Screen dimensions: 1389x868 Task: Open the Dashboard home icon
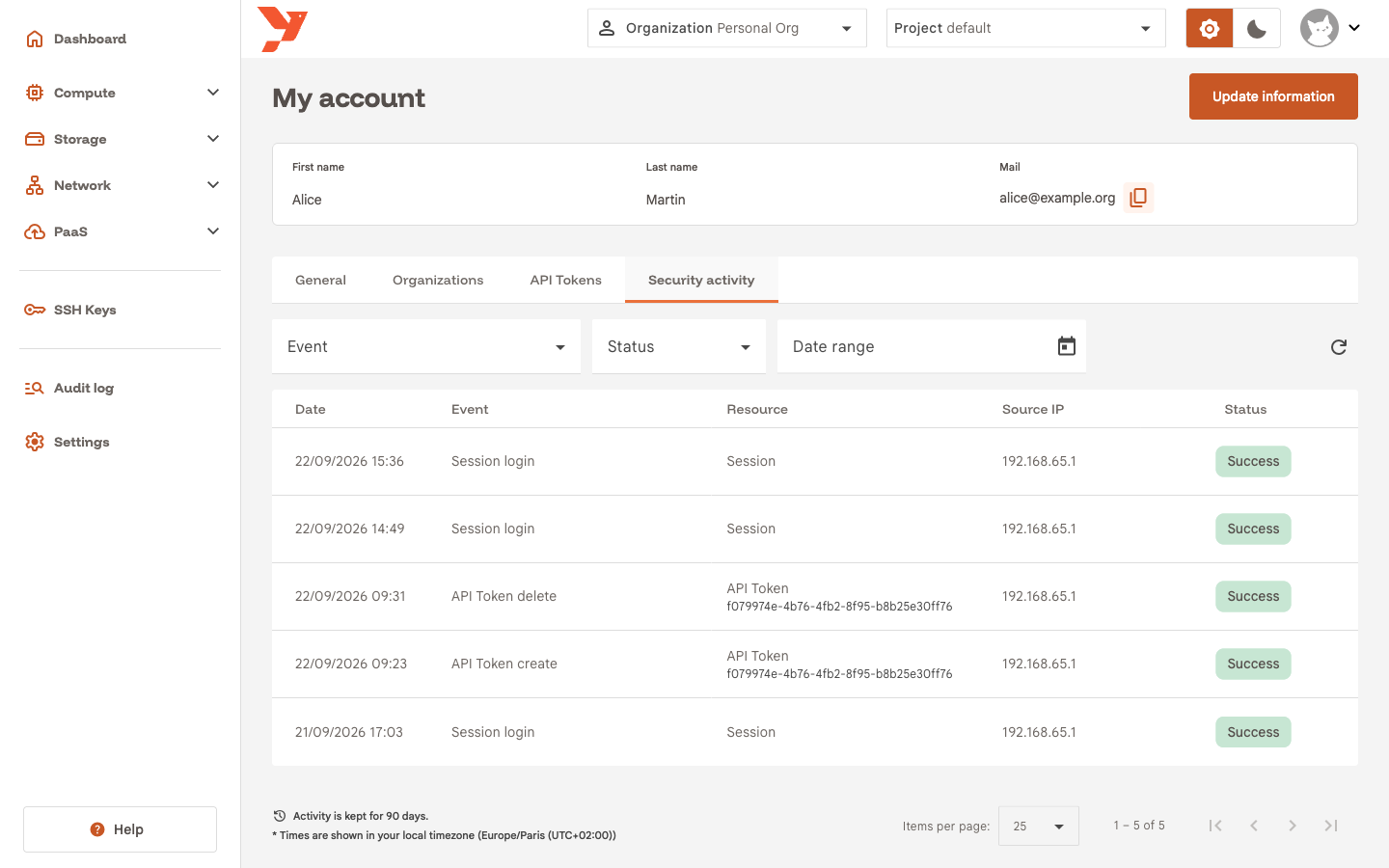35,39
